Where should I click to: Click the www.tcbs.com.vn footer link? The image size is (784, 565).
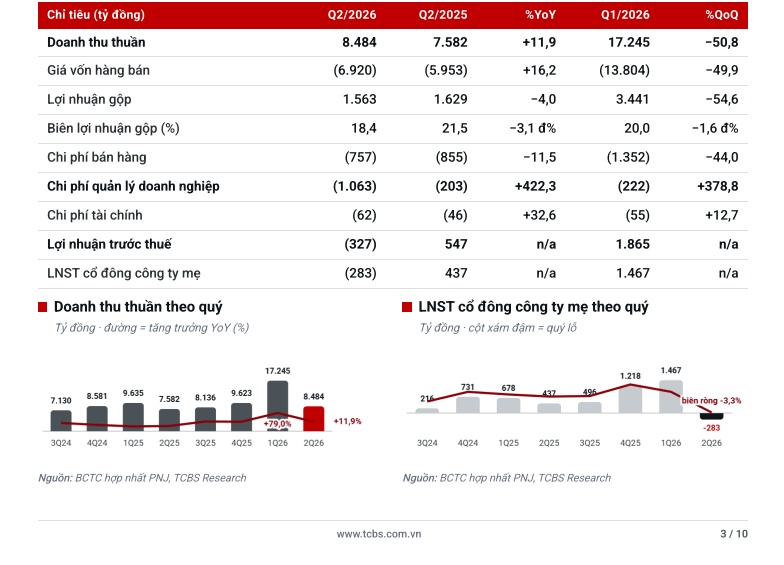pyautogui.click(x=378, y=534)
